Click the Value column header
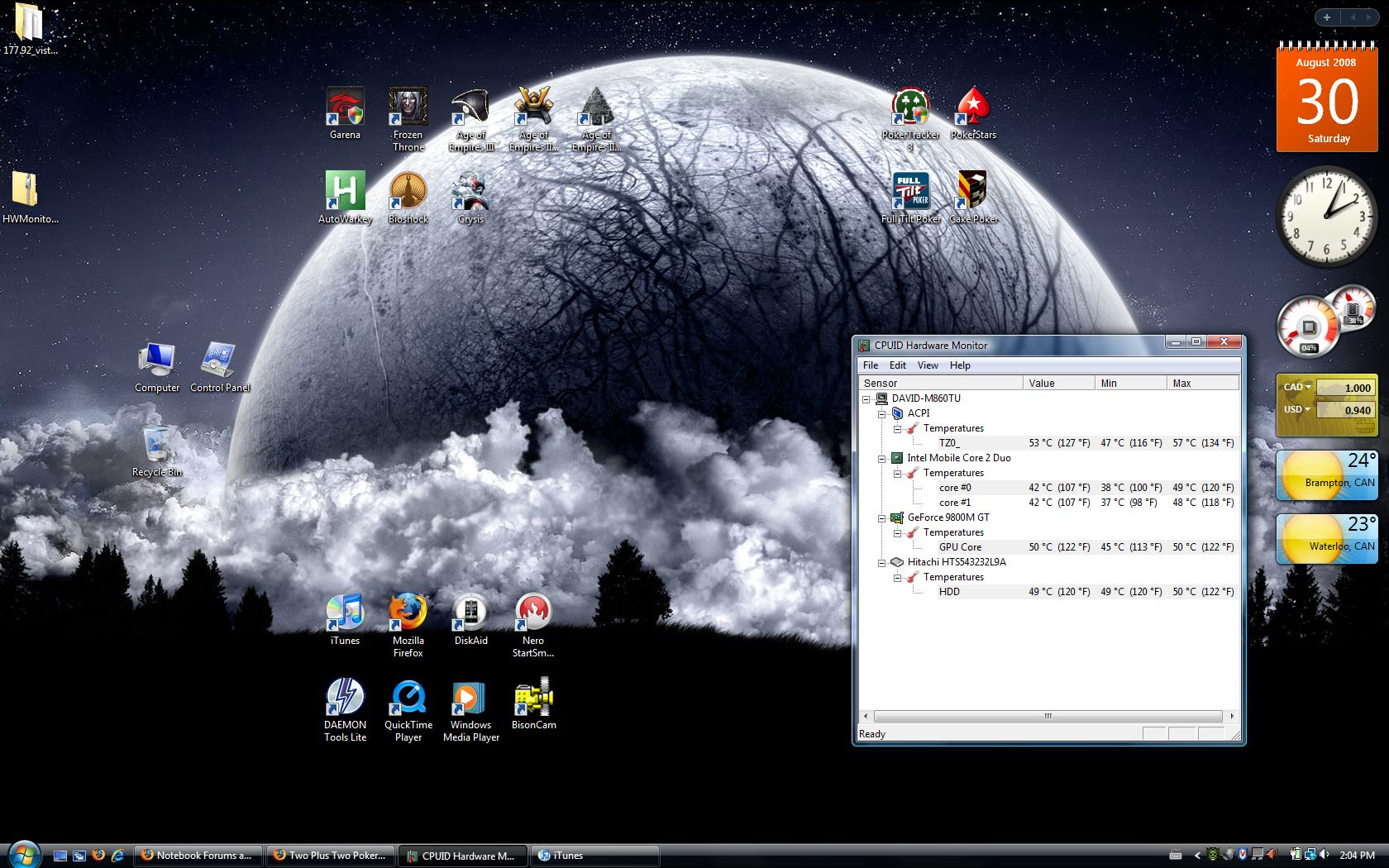 click(x=1059, y=383)
